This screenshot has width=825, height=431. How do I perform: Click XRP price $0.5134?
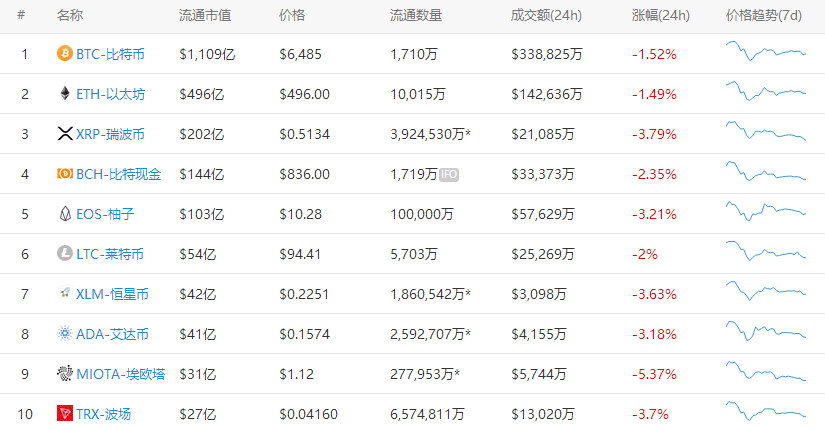(x=305, y=134)
